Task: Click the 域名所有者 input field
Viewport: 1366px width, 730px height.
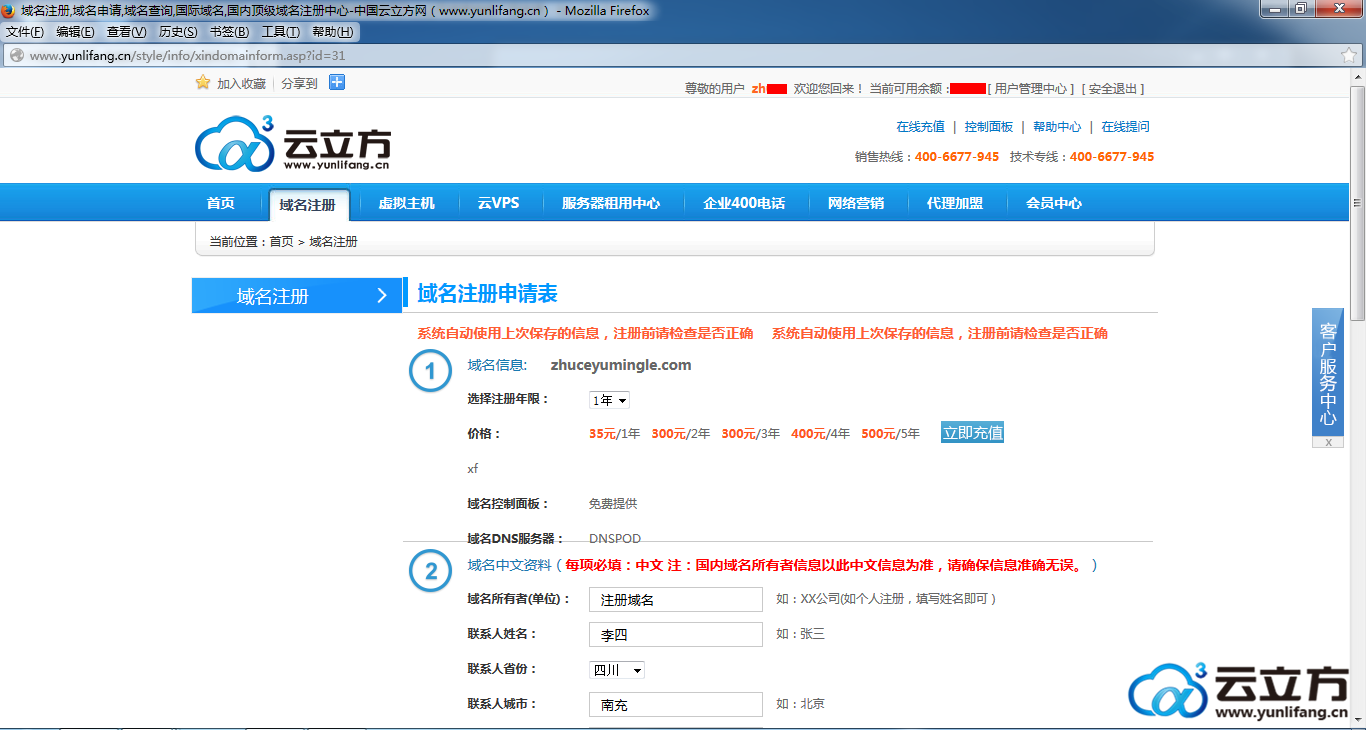Action: (675, 600)
